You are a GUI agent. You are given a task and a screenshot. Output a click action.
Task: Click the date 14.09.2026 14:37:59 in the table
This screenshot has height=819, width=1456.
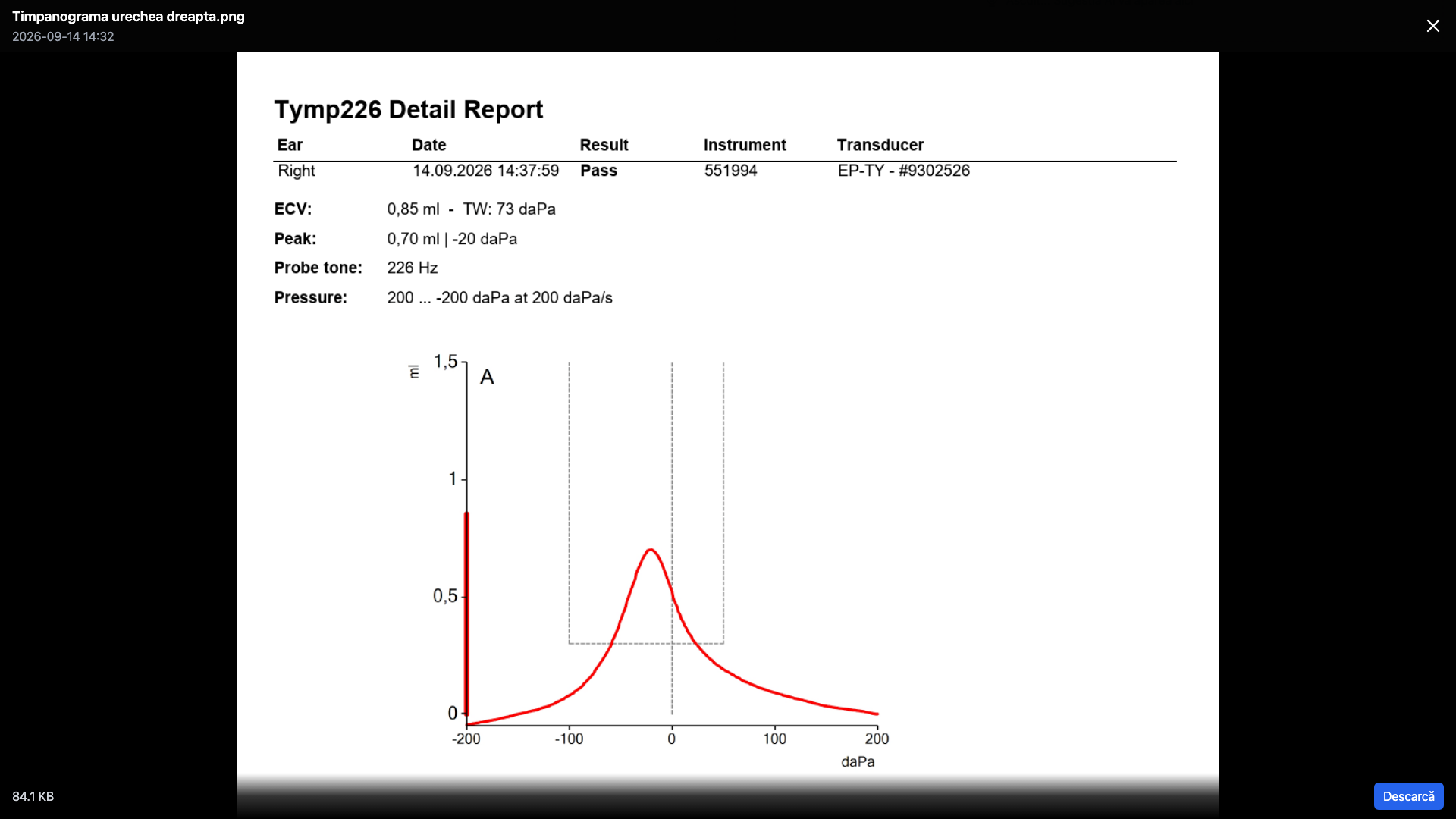pos(485,171)
